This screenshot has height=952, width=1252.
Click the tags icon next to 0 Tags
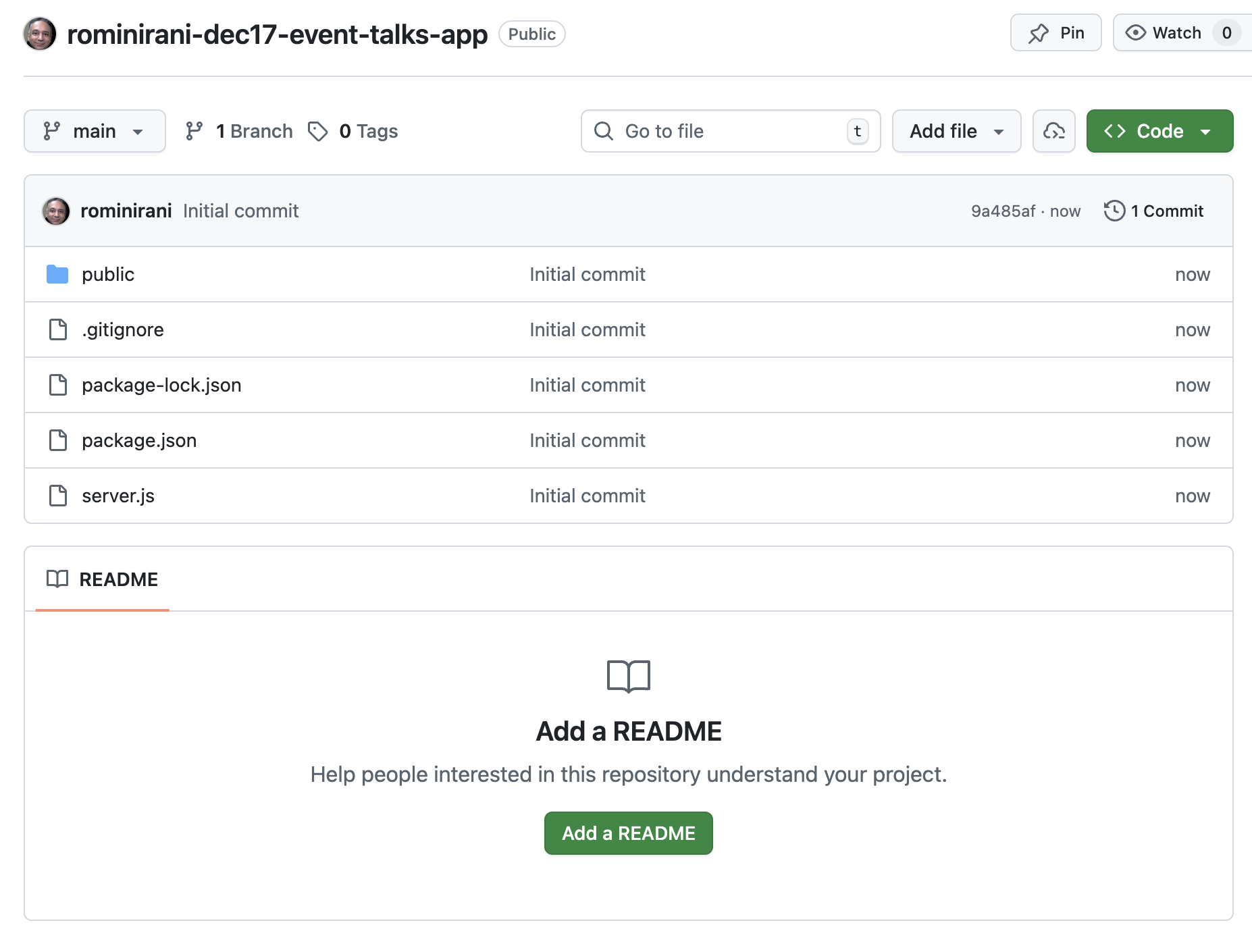[x=317, y=131]
